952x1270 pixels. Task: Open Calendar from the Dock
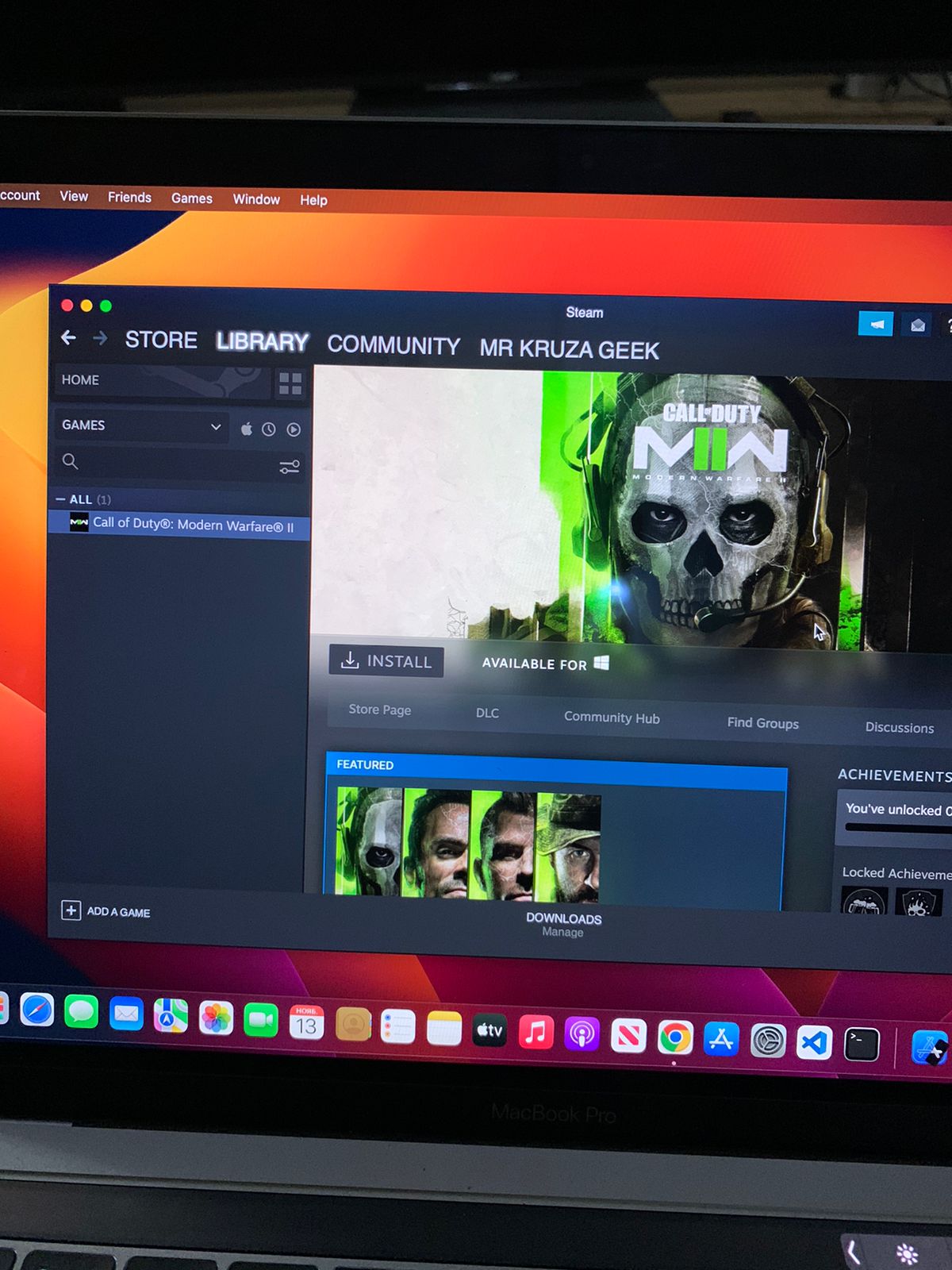[306, 1022]
